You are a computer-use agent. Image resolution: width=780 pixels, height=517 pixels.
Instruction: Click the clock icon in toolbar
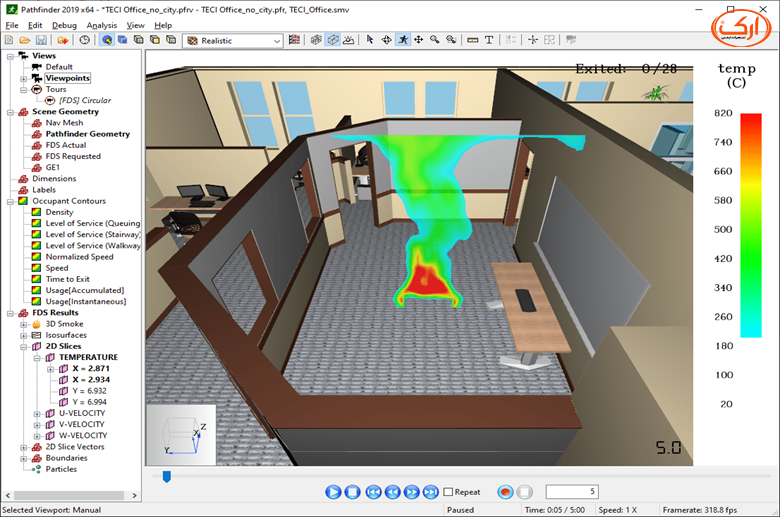[85, 40]
